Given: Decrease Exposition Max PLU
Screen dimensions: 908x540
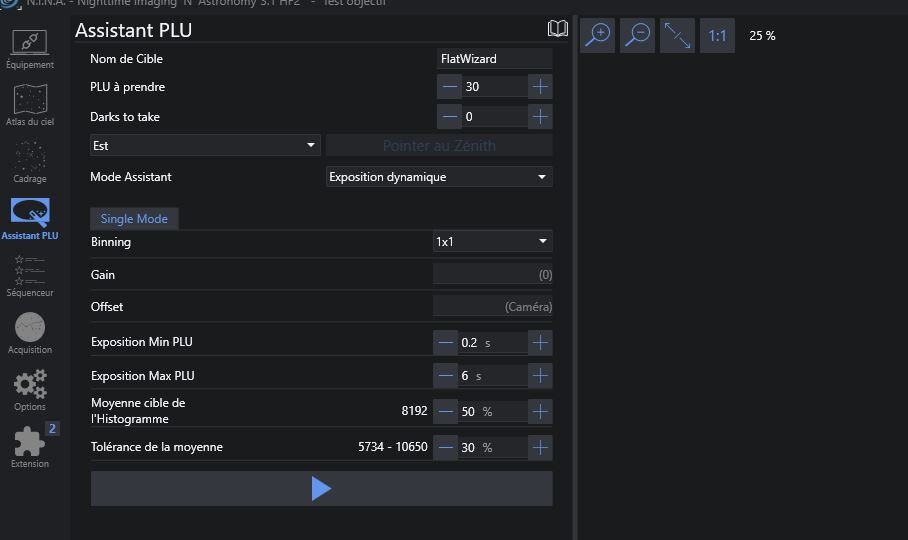Looking at the screenshot, I should (445, 376).
